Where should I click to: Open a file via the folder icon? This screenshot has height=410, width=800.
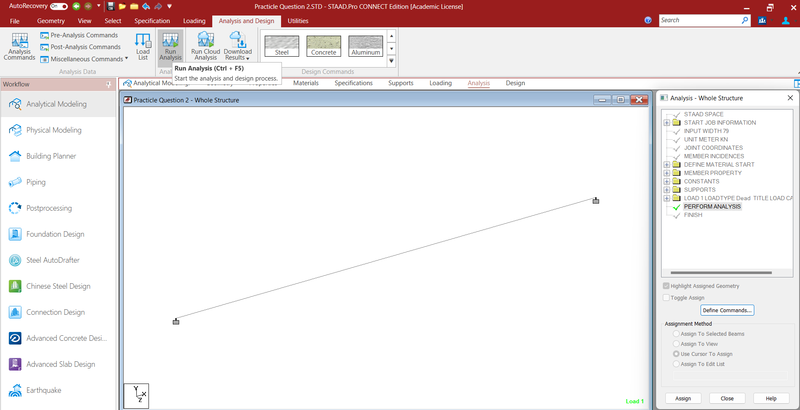(x=122, y=7)
